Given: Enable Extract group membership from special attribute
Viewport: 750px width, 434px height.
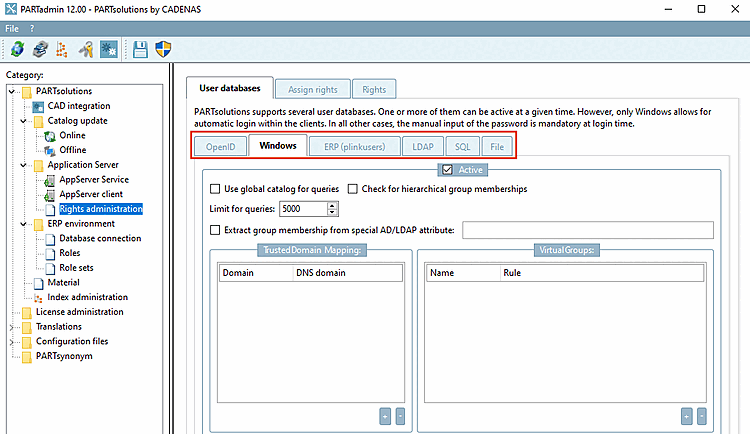Looking at the screenshot, I should (215, 230).
